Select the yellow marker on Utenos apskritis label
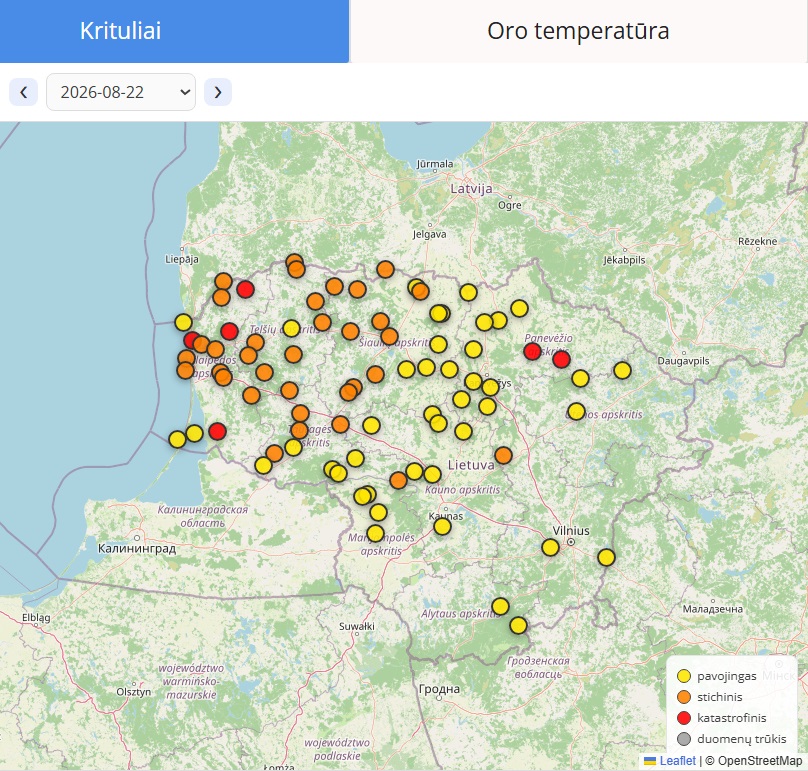This screenshot has height=771, width=808. click(576, 411)
